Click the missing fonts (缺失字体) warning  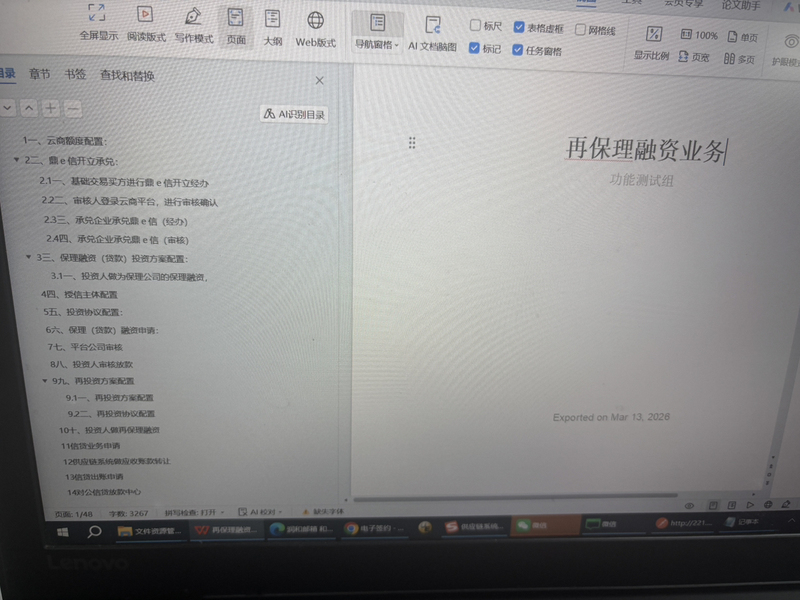click(x=323, y=511)
